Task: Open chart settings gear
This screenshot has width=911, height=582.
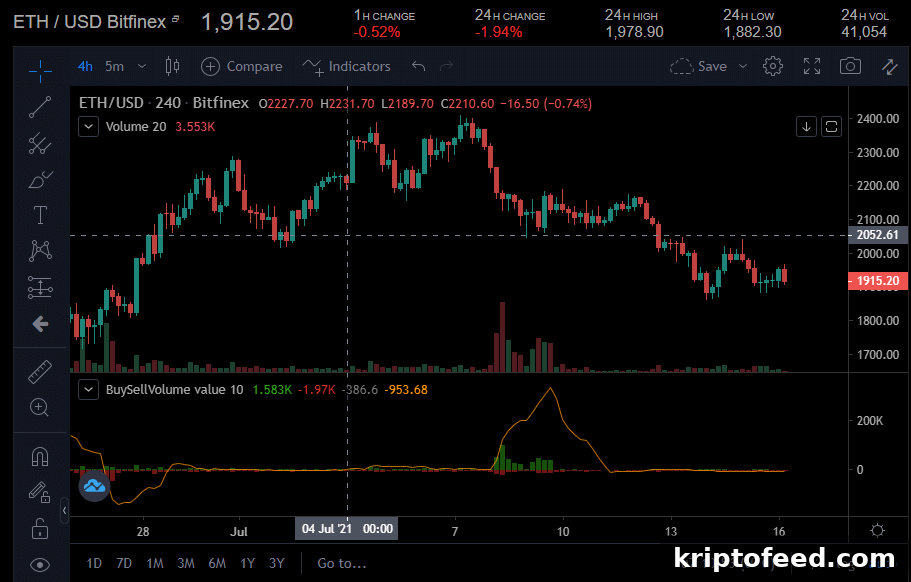Action: [773, 66]
